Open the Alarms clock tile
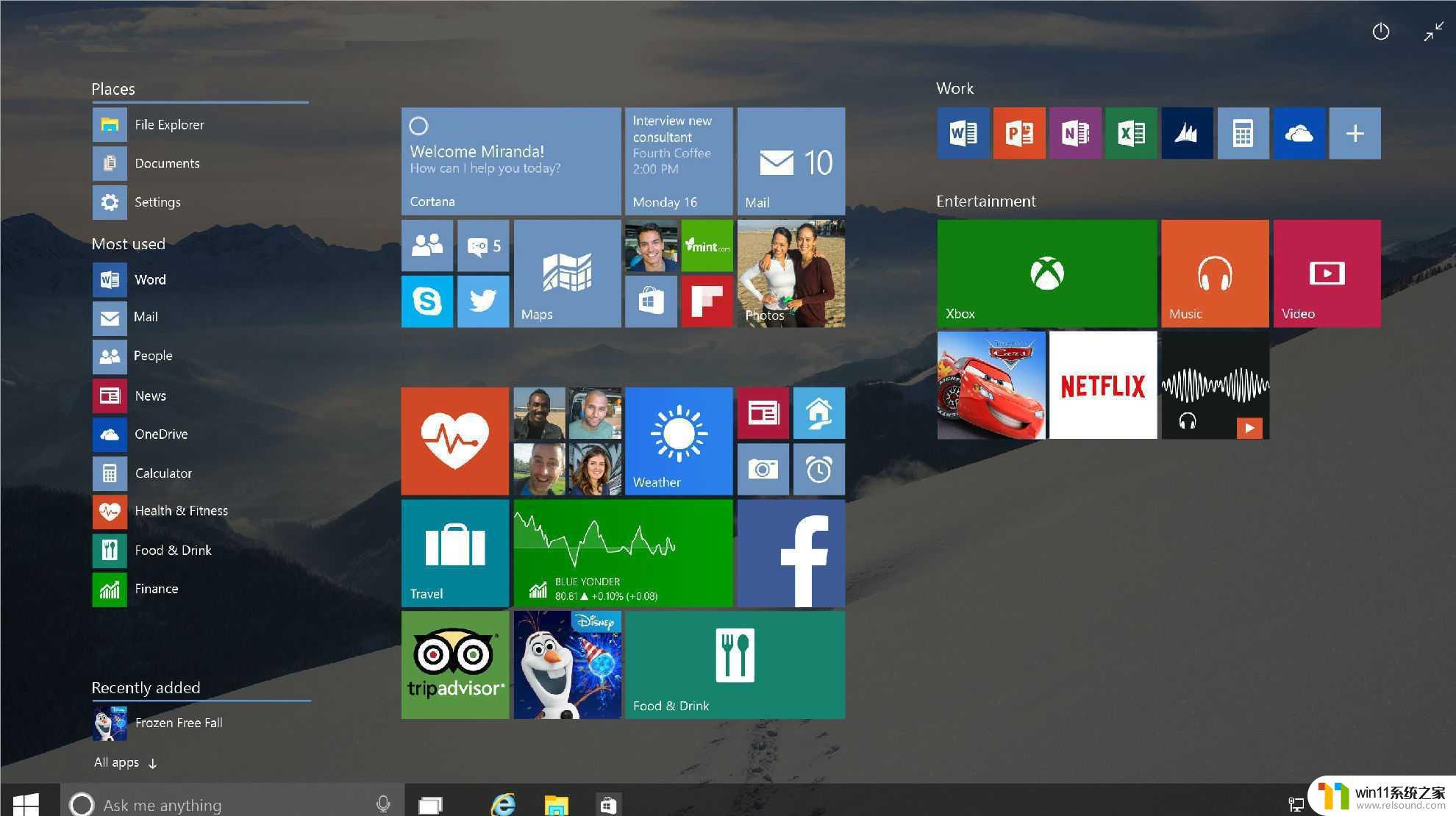This screenshot has width=1456, height=816. [819, 469]
